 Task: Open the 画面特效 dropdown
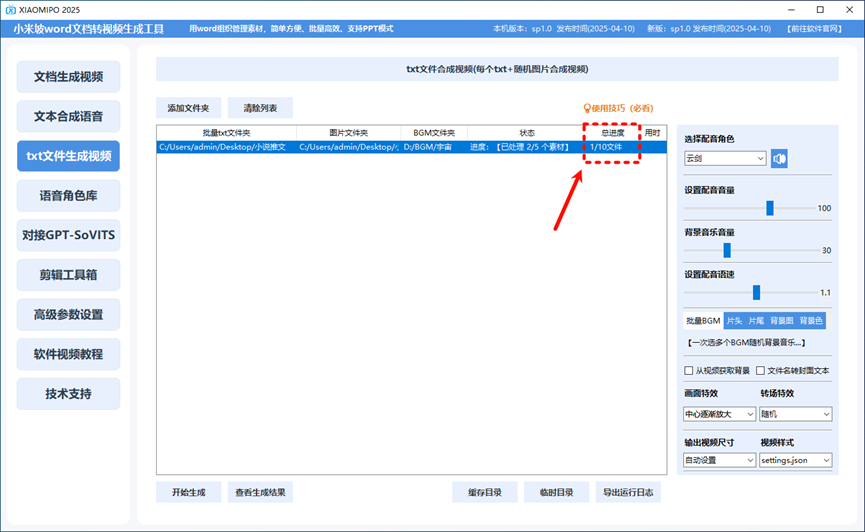coord(719,414)
